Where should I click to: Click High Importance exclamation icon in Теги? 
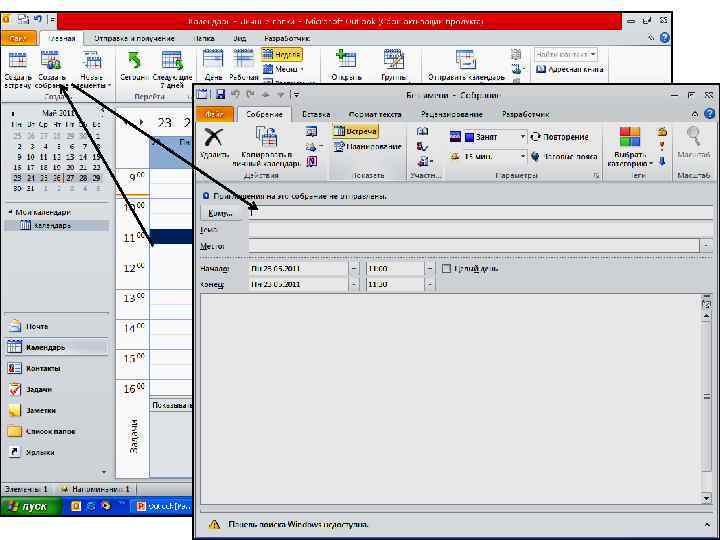pyautogui.click(x=662, y=146)
